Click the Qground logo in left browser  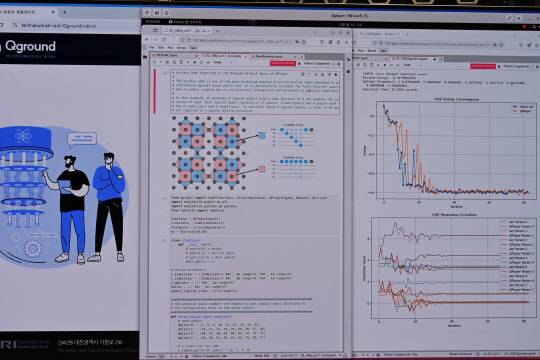[30, 46]
